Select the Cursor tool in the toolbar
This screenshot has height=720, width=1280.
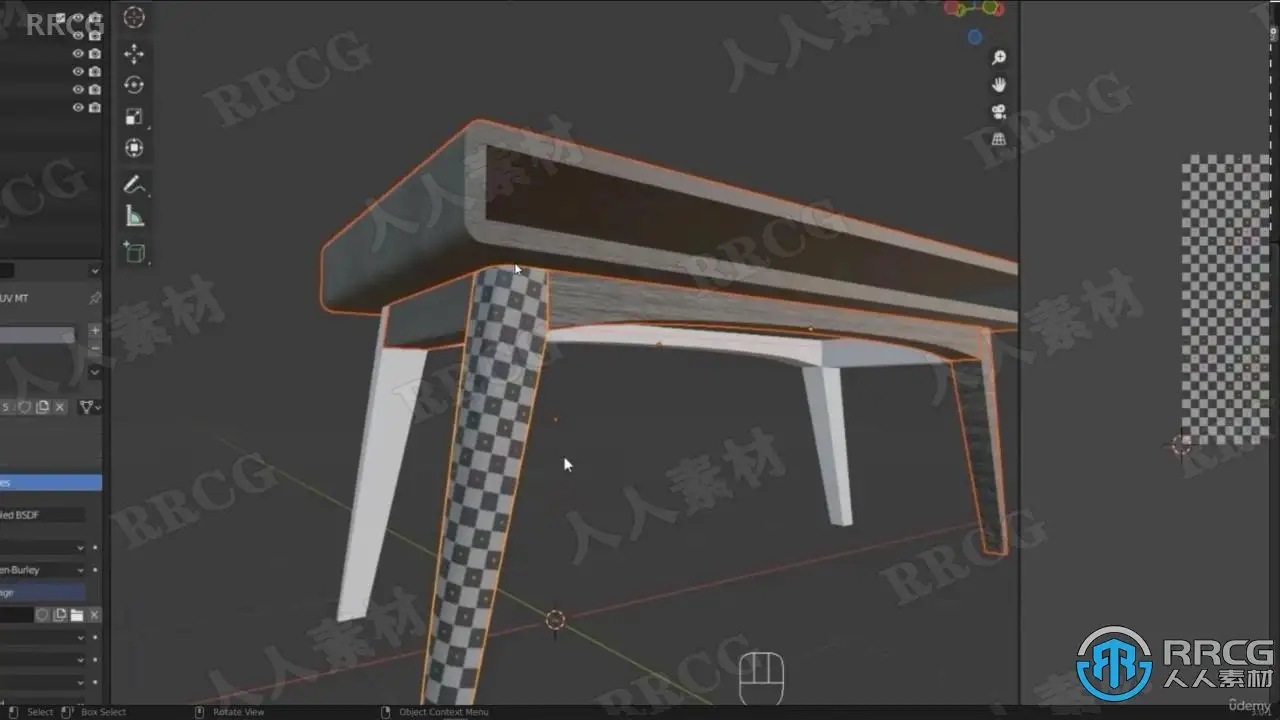(x=134, y=17)
